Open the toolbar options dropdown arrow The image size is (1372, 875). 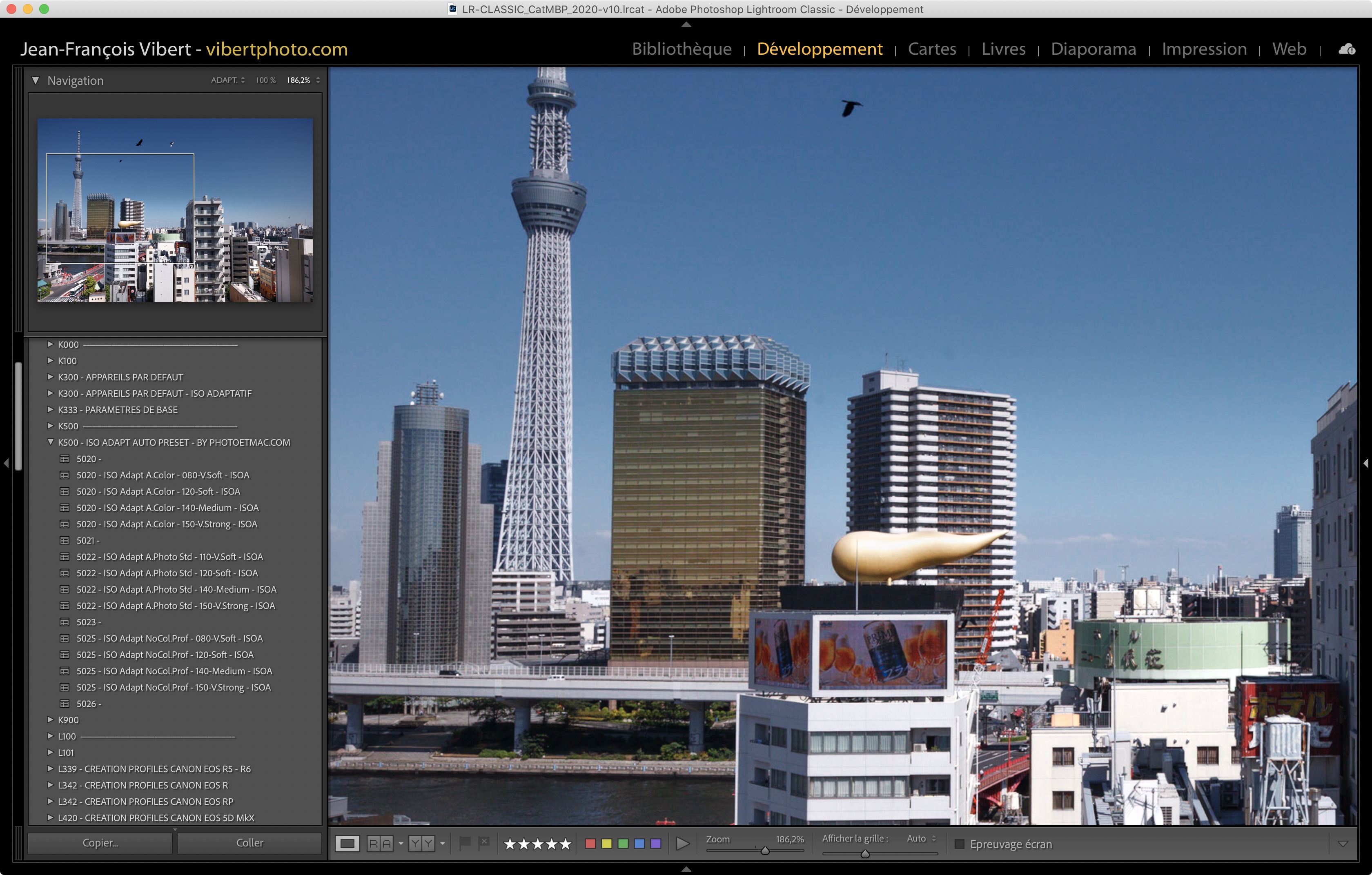click(1342, 844)
